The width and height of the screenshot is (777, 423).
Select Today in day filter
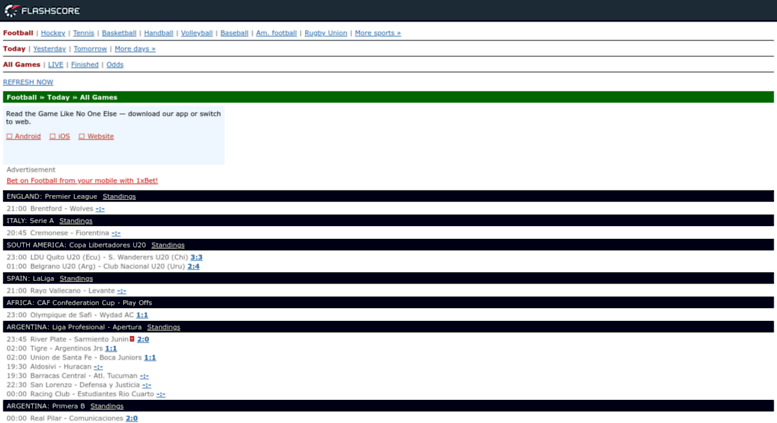click(14, 49)
